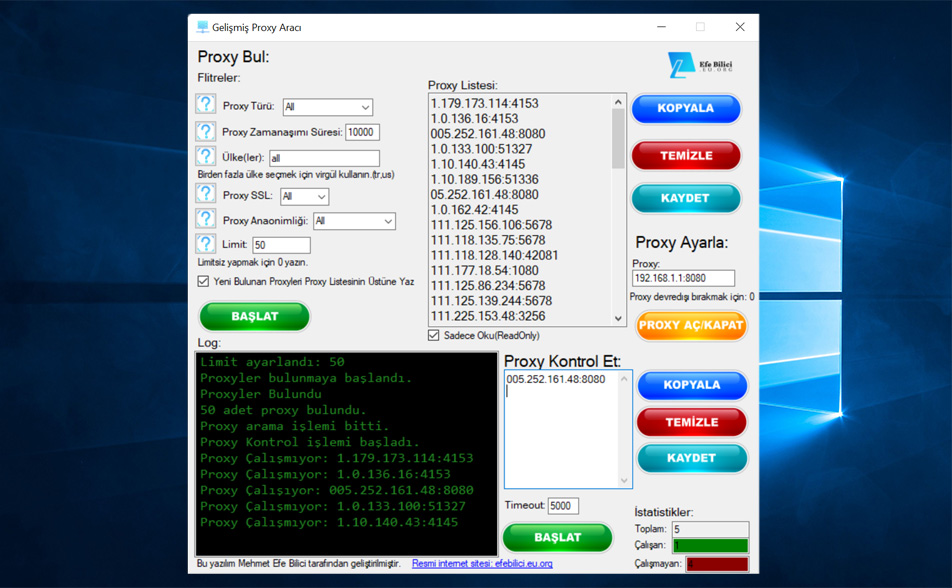The width and height of the screenshot is (952, 588).
Task: Click the help icon beside Limit
Action: point(205,244)
